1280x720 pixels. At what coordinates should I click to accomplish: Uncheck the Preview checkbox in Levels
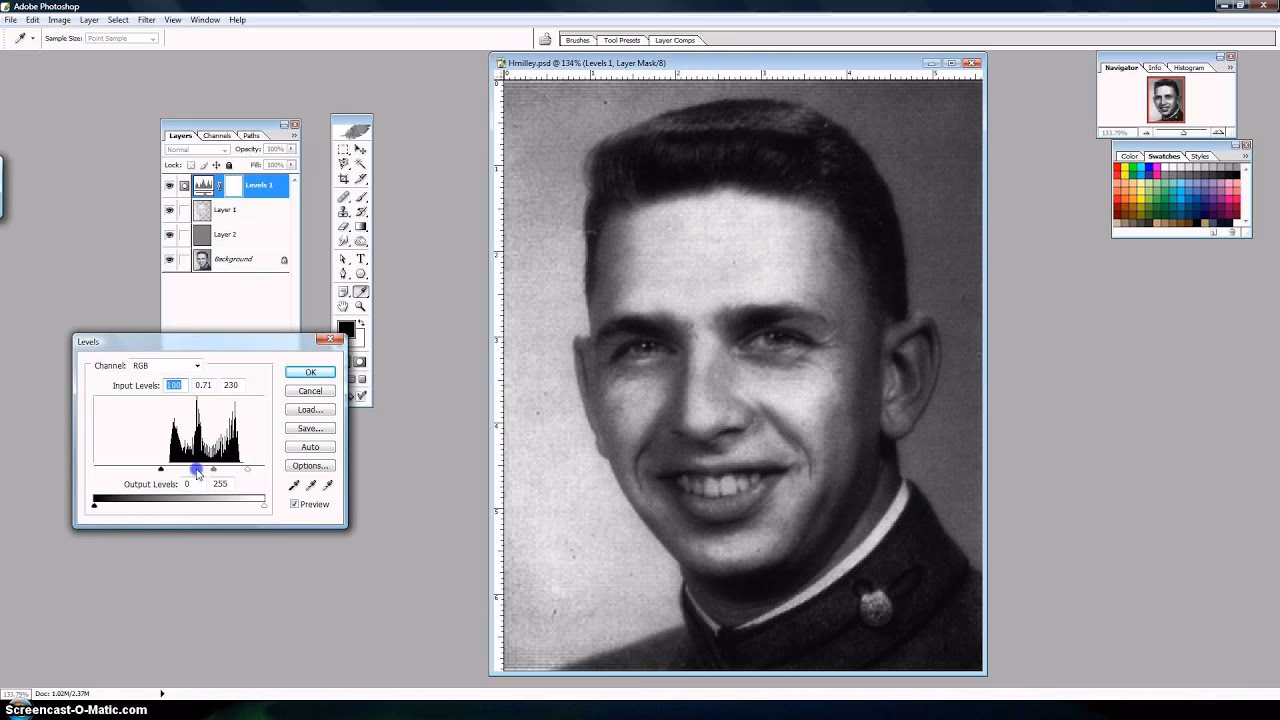coord(294,504)
